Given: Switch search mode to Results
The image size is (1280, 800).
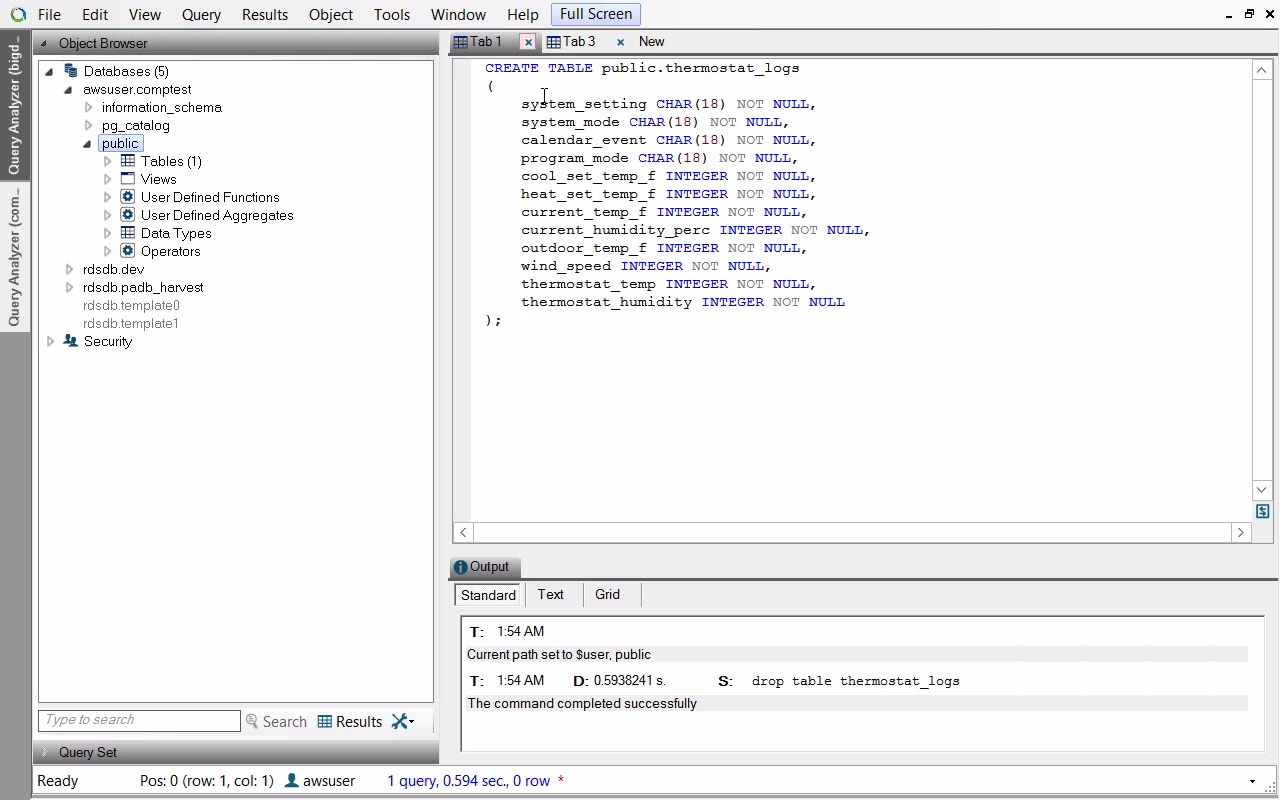Looking at the screenshot, I should click(350, 721).
